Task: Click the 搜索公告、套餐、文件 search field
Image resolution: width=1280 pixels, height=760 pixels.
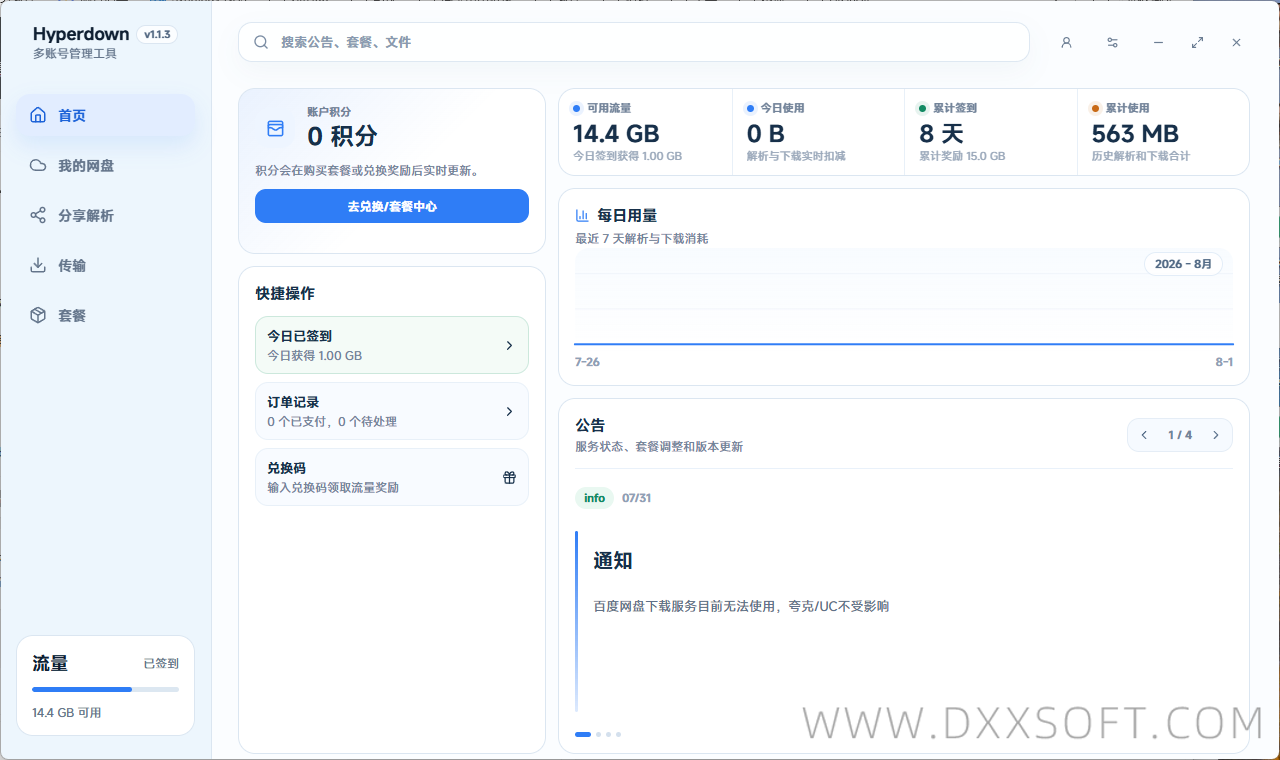Action: coord(634,42)
